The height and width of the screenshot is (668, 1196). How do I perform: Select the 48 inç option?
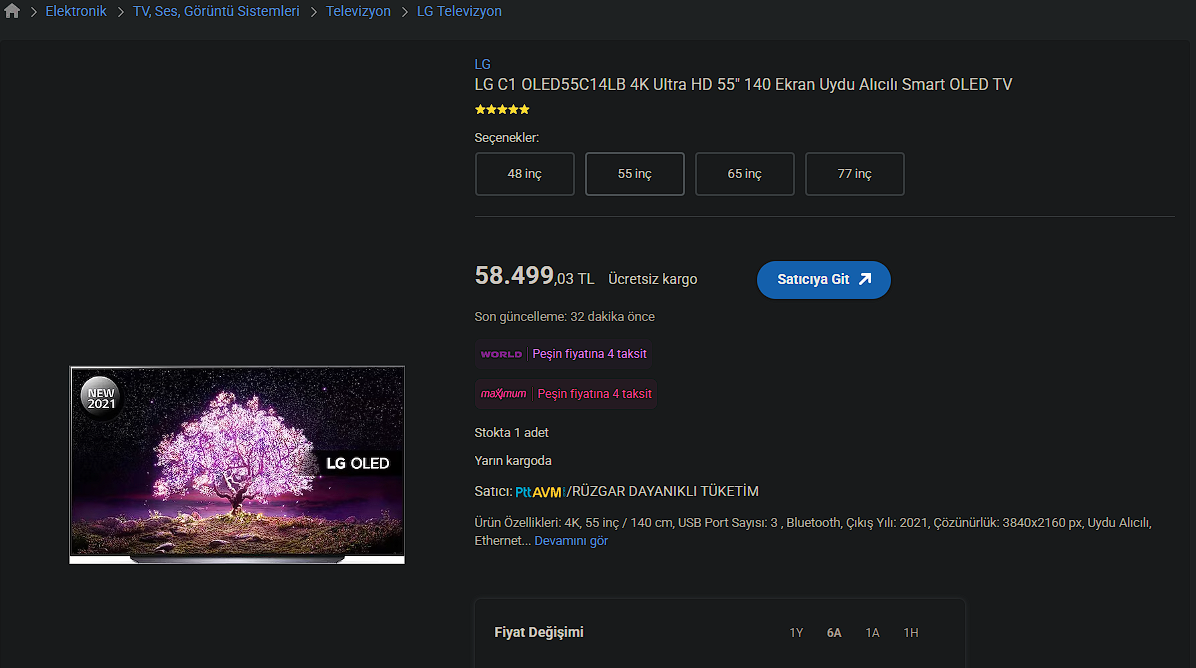tap(525, 174)
